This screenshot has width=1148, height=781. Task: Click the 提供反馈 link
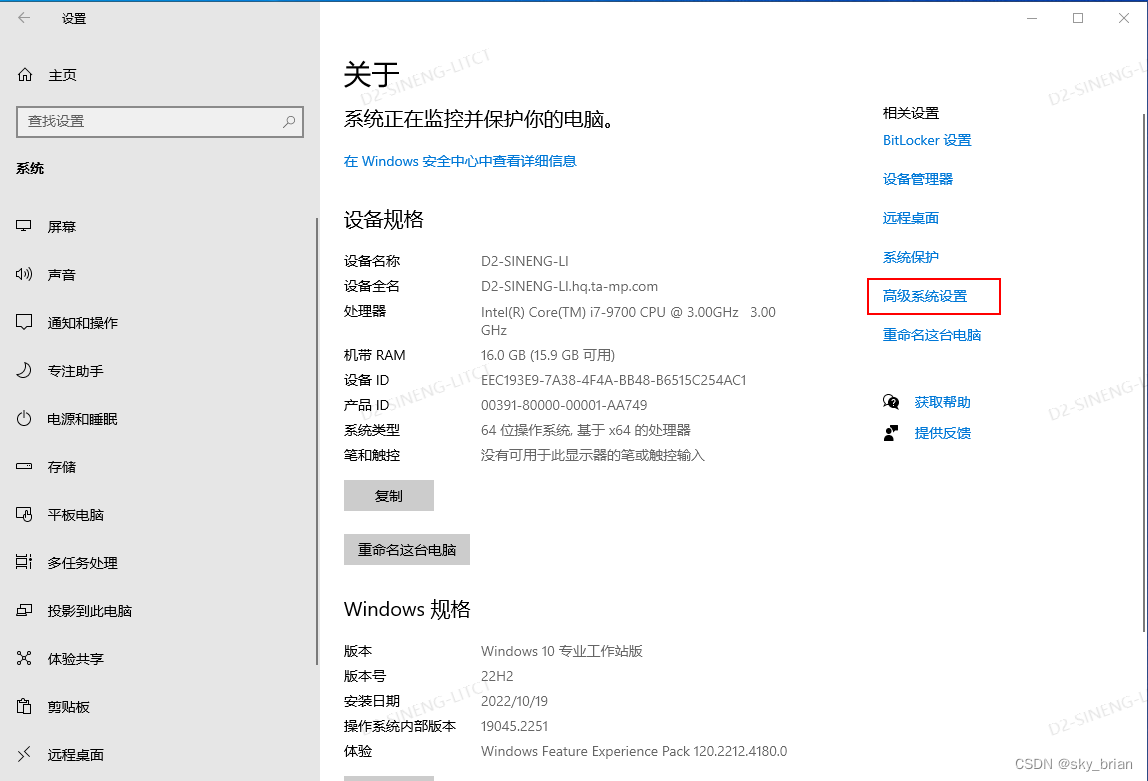(x=942, y=433)
